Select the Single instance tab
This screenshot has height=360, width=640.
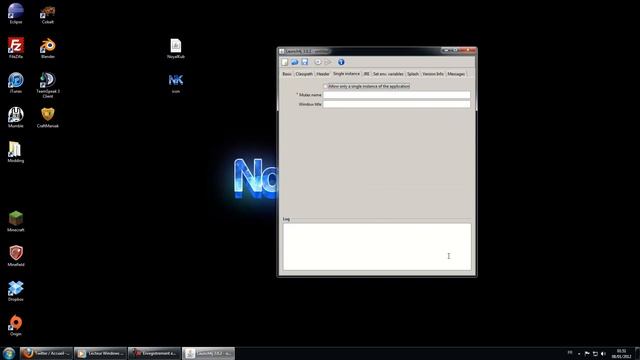346,73
